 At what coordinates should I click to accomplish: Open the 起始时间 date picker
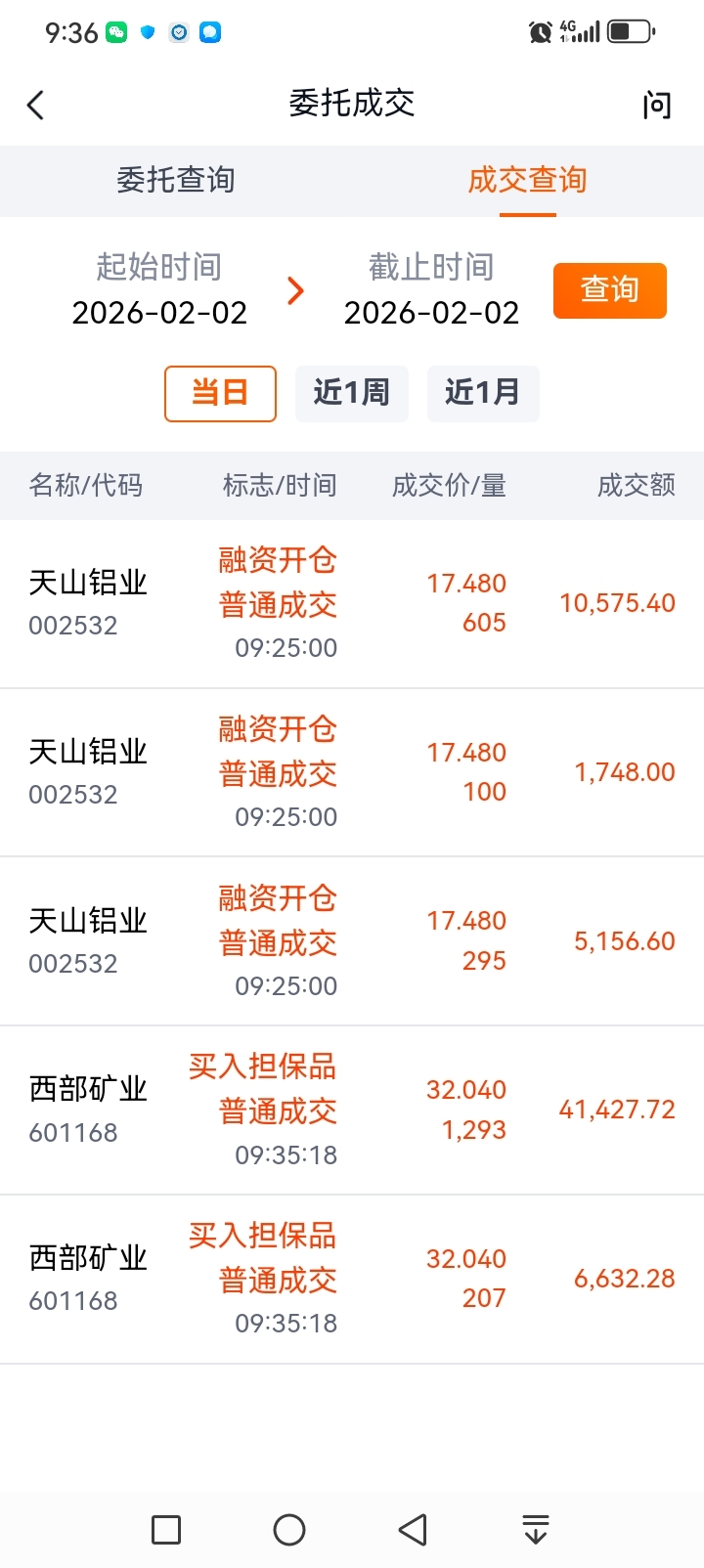(x=159, y=290)
